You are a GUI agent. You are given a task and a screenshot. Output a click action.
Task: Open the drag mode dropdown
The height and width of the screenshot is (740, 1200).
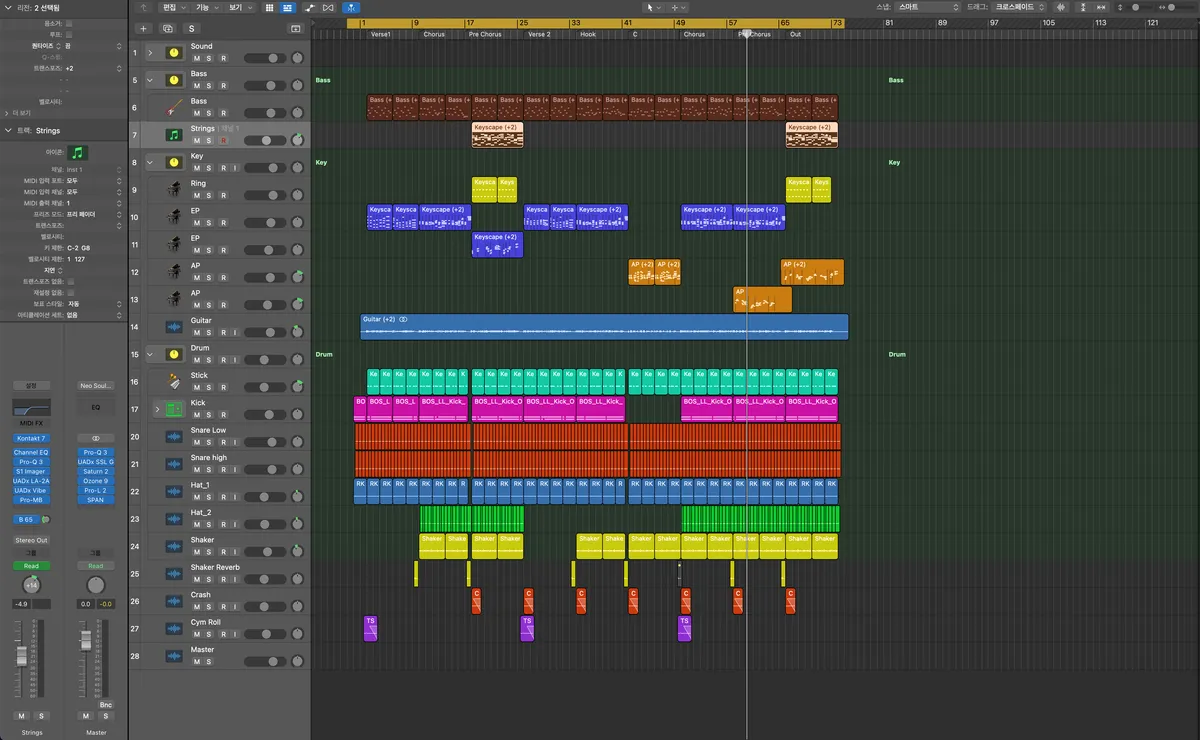[x=1020, y=7]
